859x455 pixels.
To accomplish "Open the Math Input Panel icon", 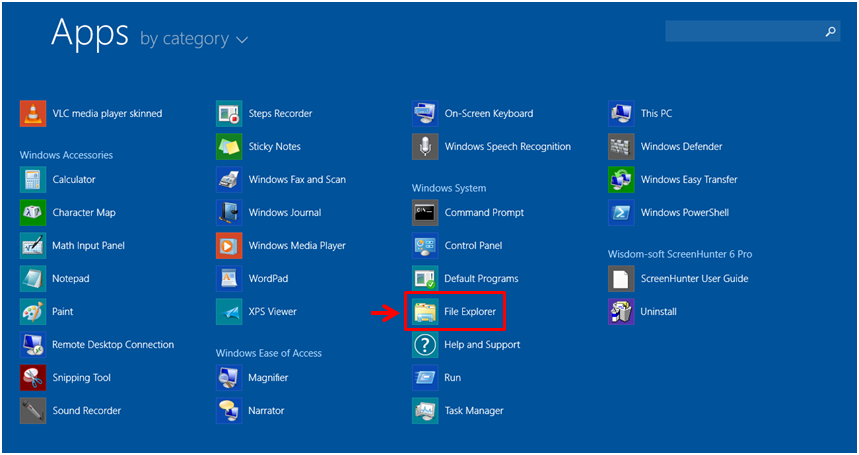I will click(x=33, y=245).
